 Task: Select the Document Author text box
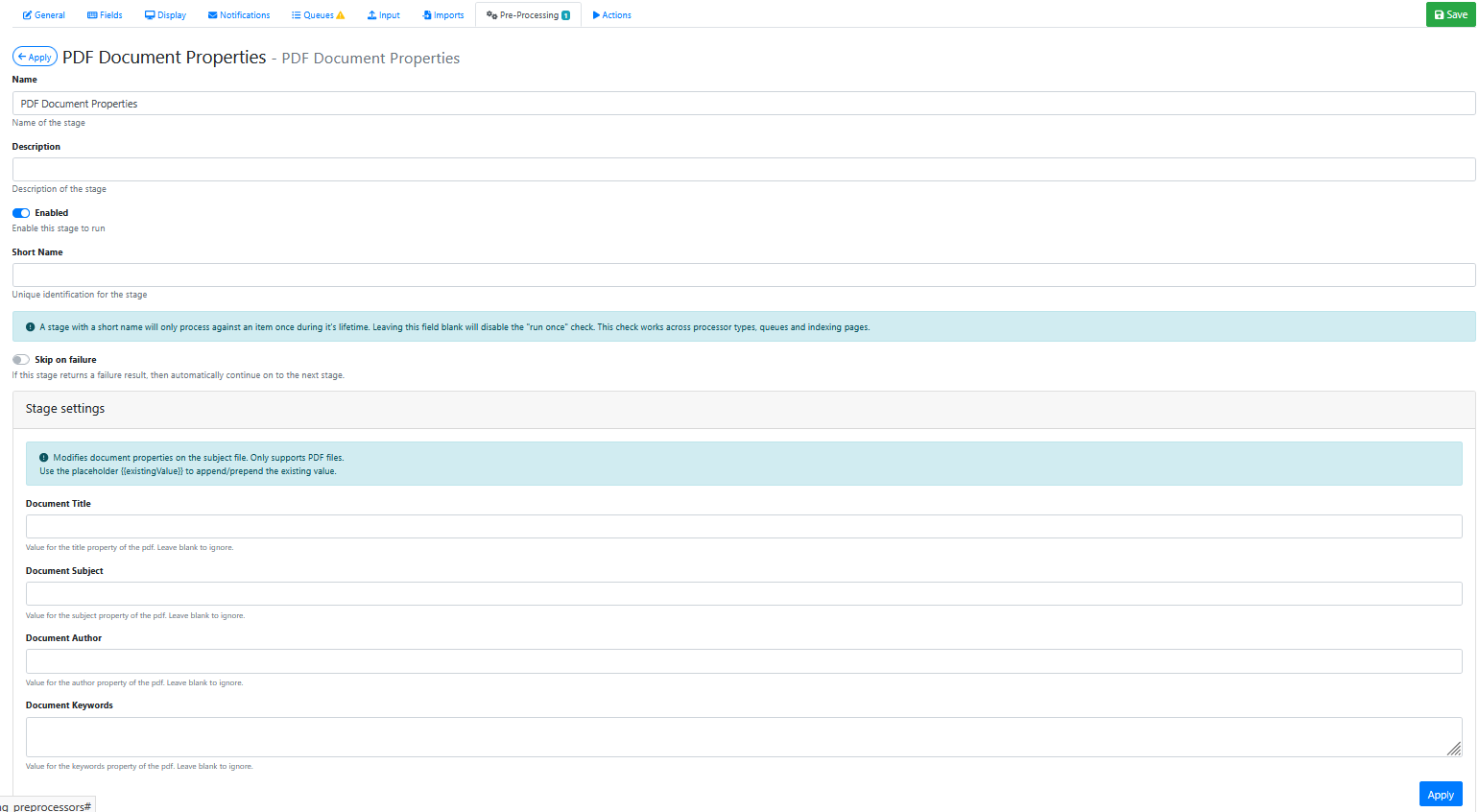(743, 661)
